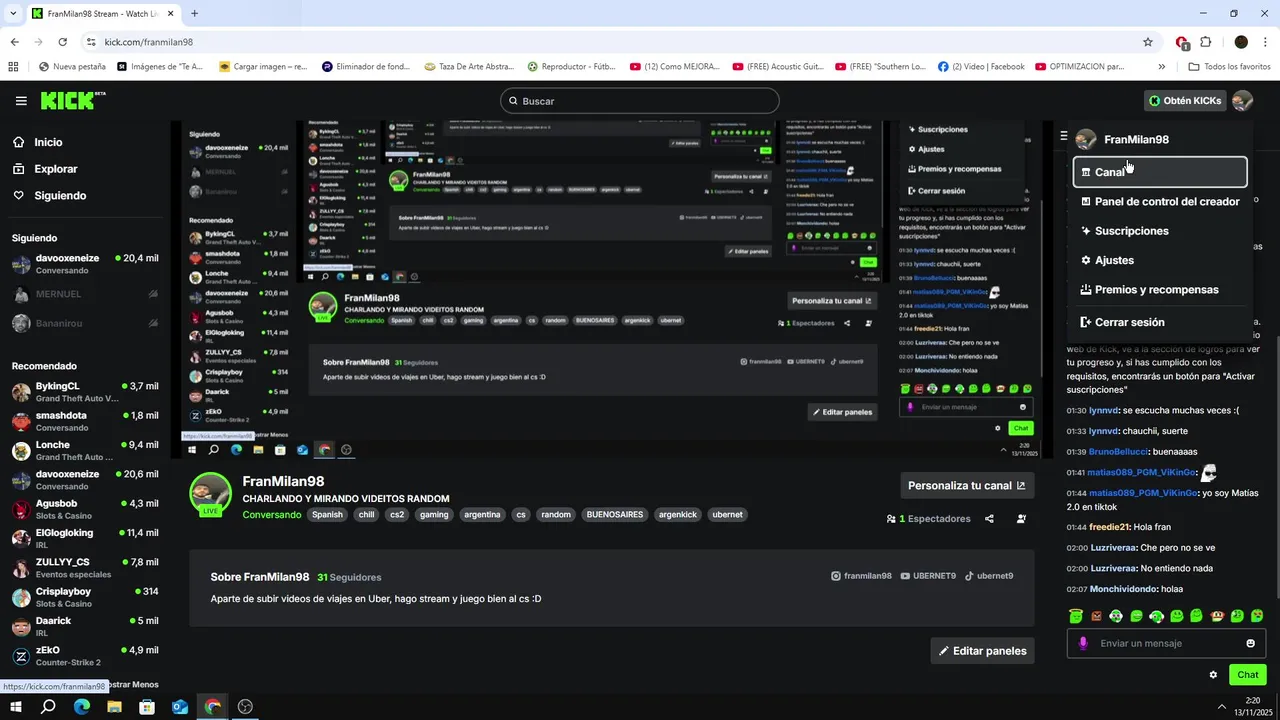Open Panel de control del creador
The height and width of the screenshot is (720, 1280).
[1160, 201]
